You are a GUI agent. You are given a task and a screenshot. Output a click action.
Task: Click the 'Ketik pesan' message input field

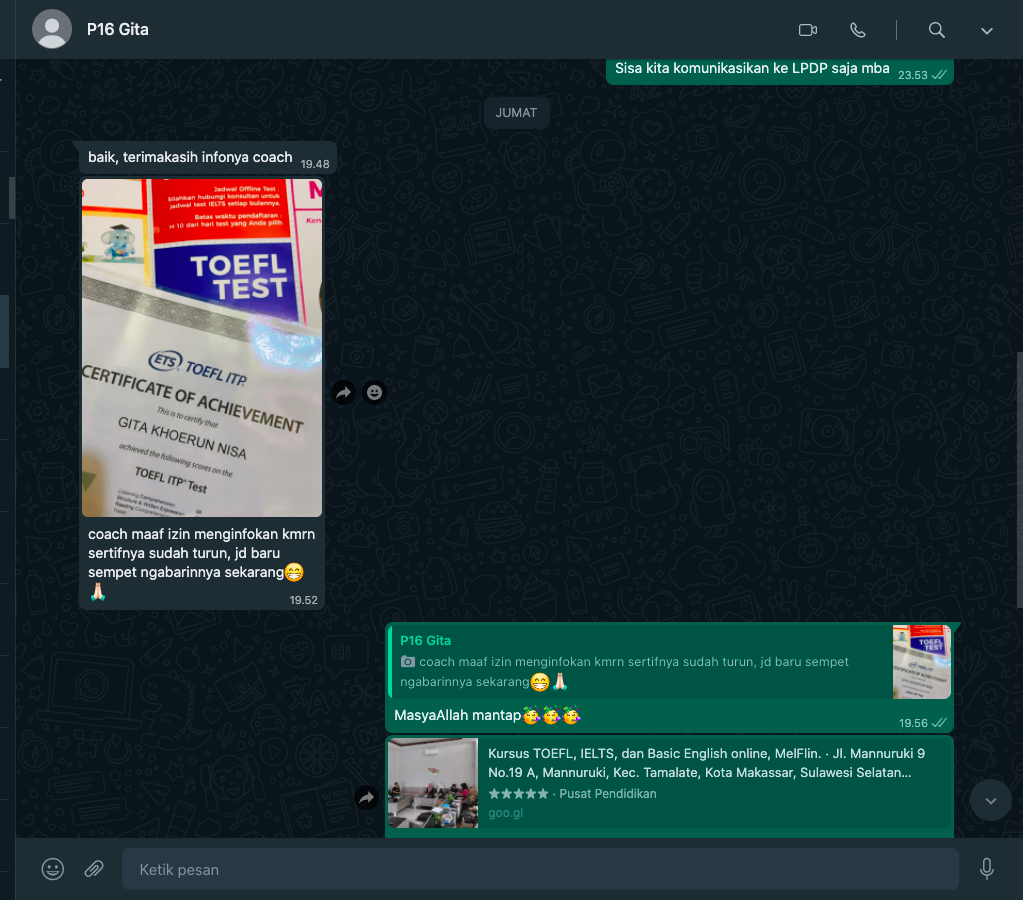click(x=540, y=869)
